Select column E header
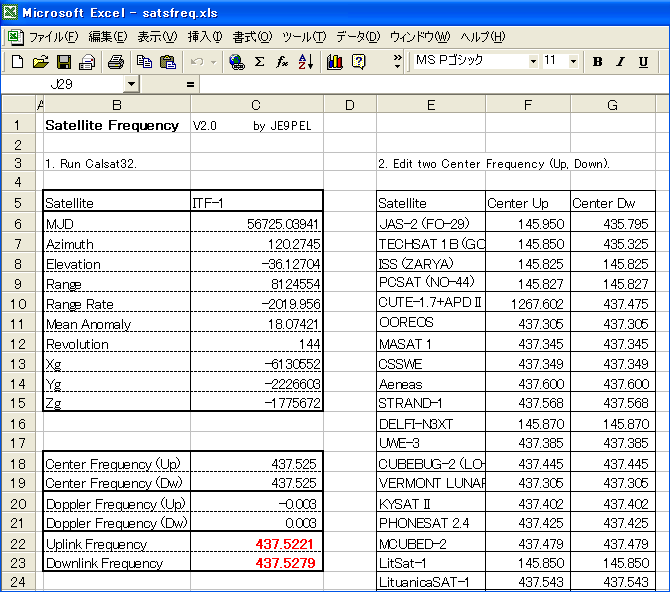The width and height of the screenshot is (670, 592). (x=431, y=105)
